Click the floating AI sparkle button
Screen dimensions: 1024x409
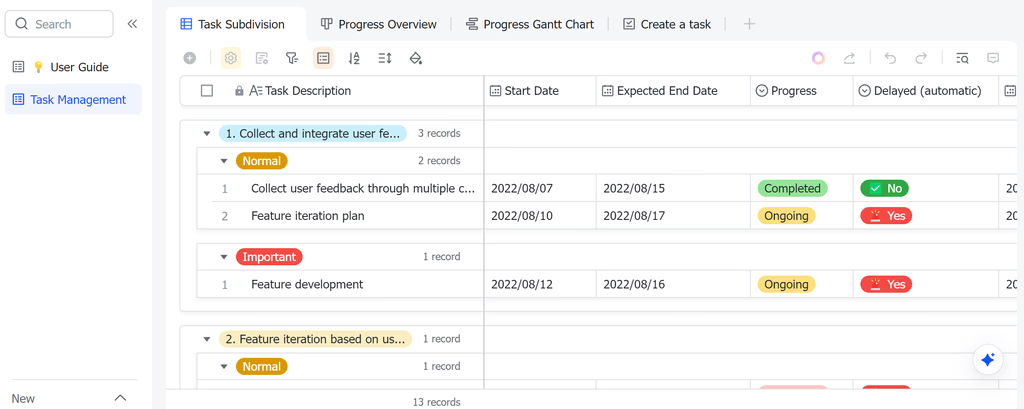[x=987, y=359]
